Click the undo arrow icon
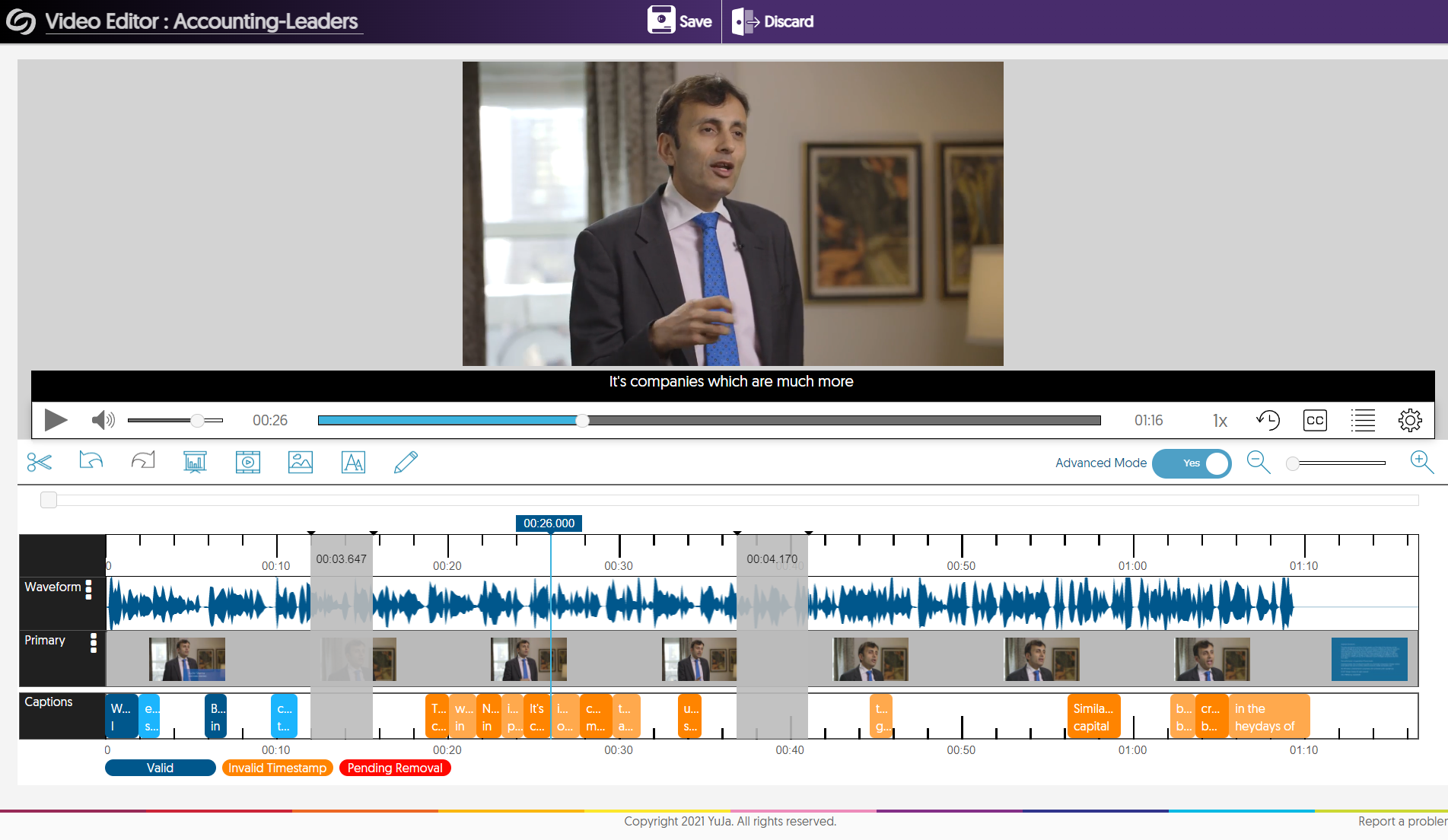Screen dimensions: 1448x840 91,461
